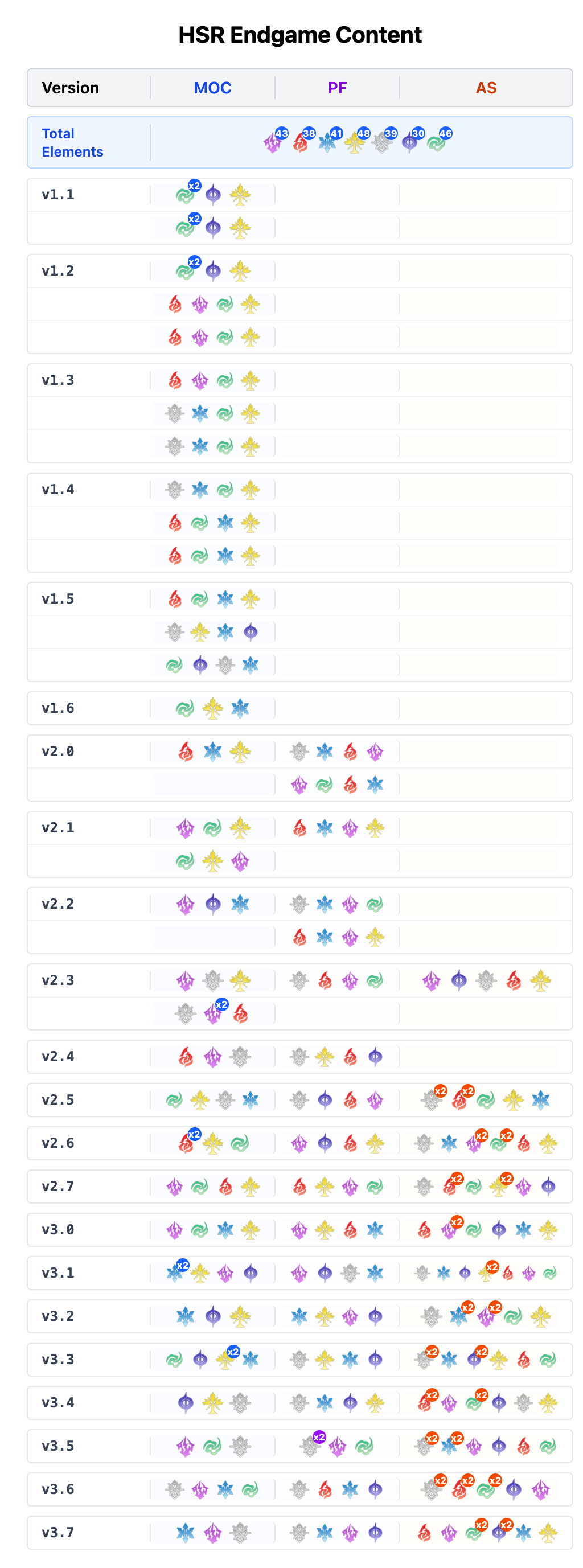Image resolution: width=583 pixels, height=1568 pixels.
Task: Click the Version column header
Action: coord(71,88)
